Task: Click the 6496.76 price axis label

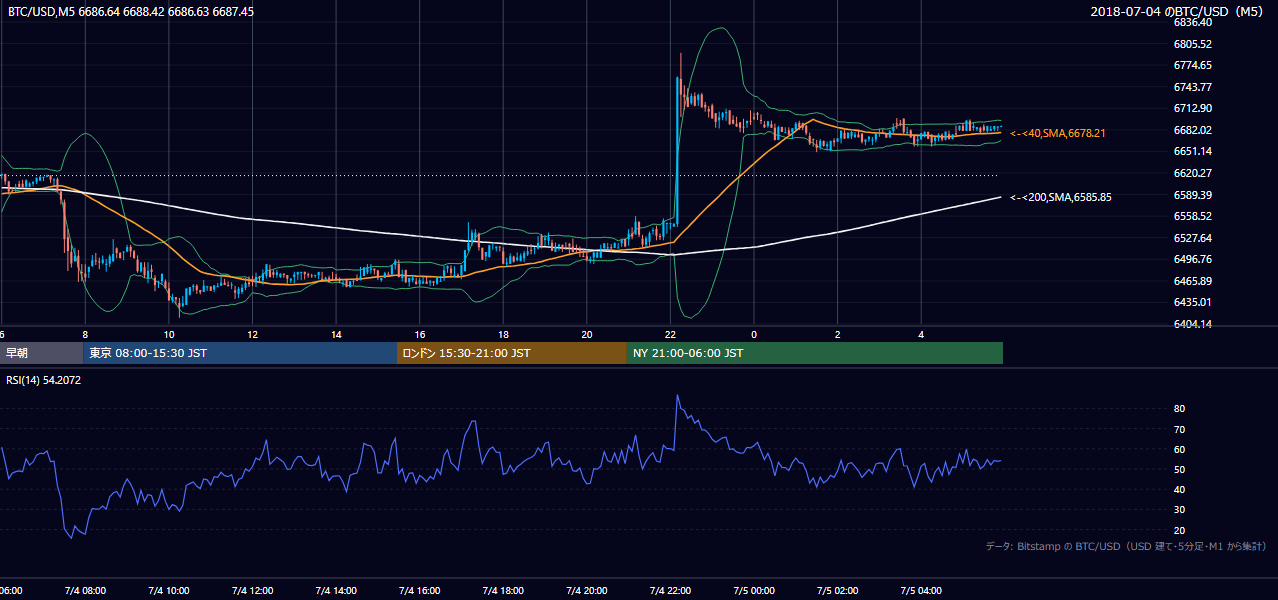Action: pos(1193,259)
